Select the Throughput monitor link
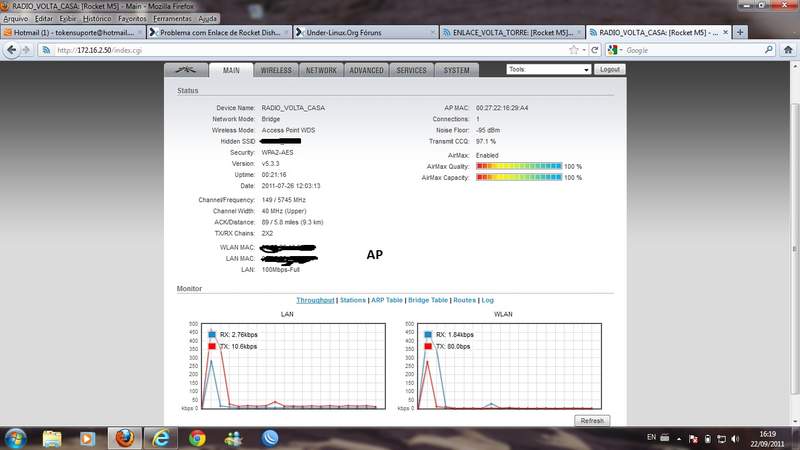Screen dimensions: 800x450 pyautogui.click(x=315, y=300)
